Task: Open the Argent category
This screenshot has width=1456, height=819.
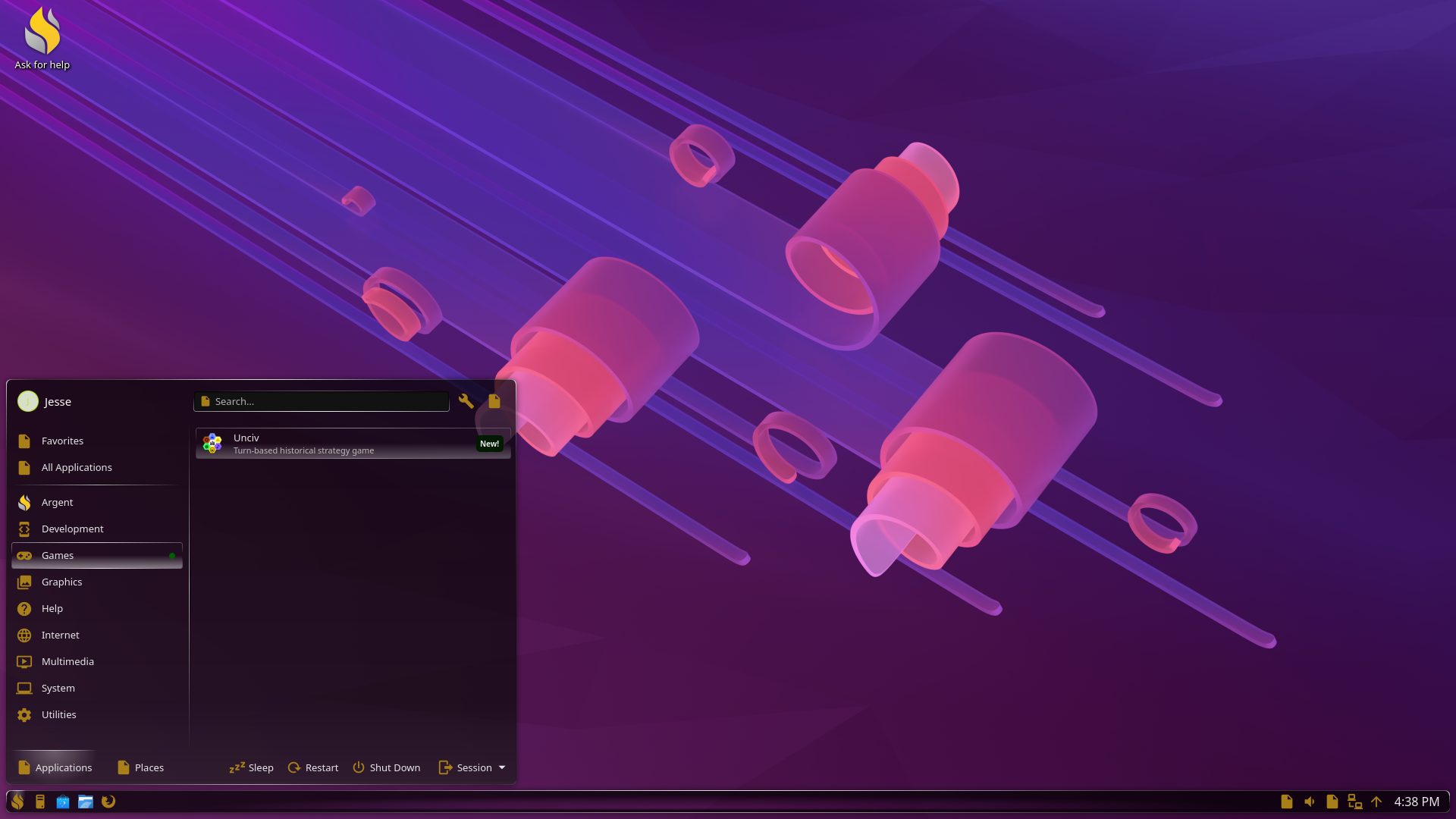Action: [x=97, y=503]
